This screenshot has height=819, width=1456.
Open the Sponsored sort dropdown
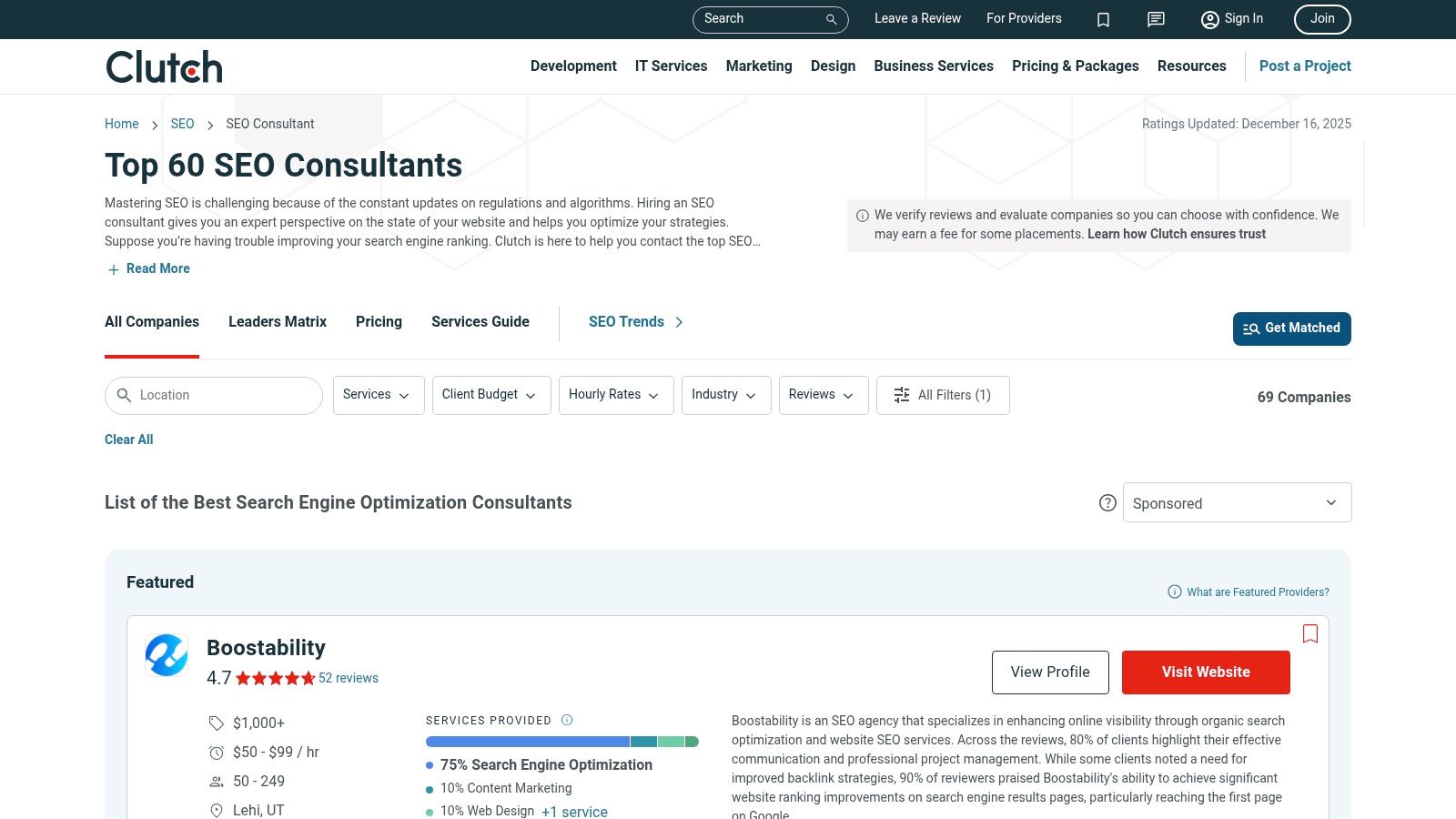point(1237,502)
